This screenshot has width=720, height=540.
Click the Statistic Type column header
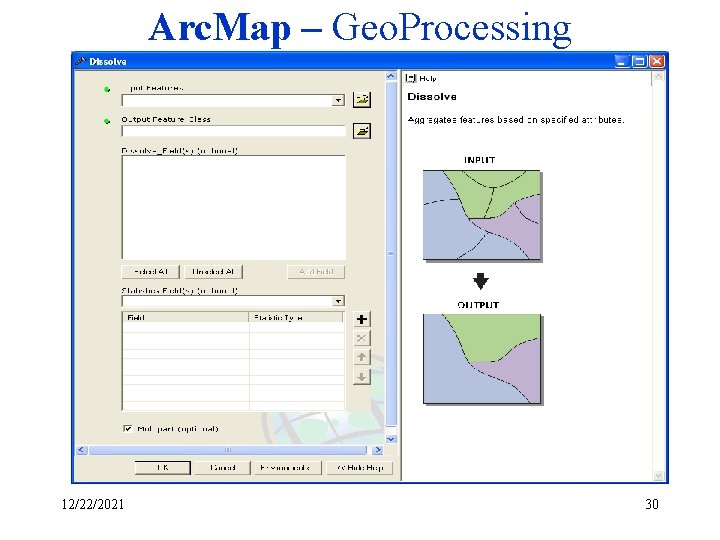pyautogui.click(x=296, y=317)
